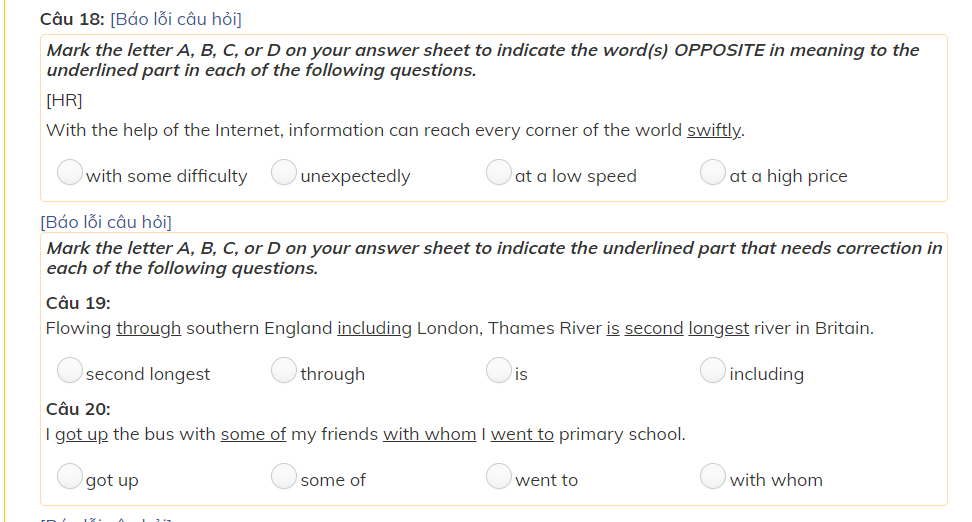Click 'Báo lỗi câu hỏi' link beside Câu 18
Image resolution: width=972 pixels, height=522 pixels.
pos(176,19)
